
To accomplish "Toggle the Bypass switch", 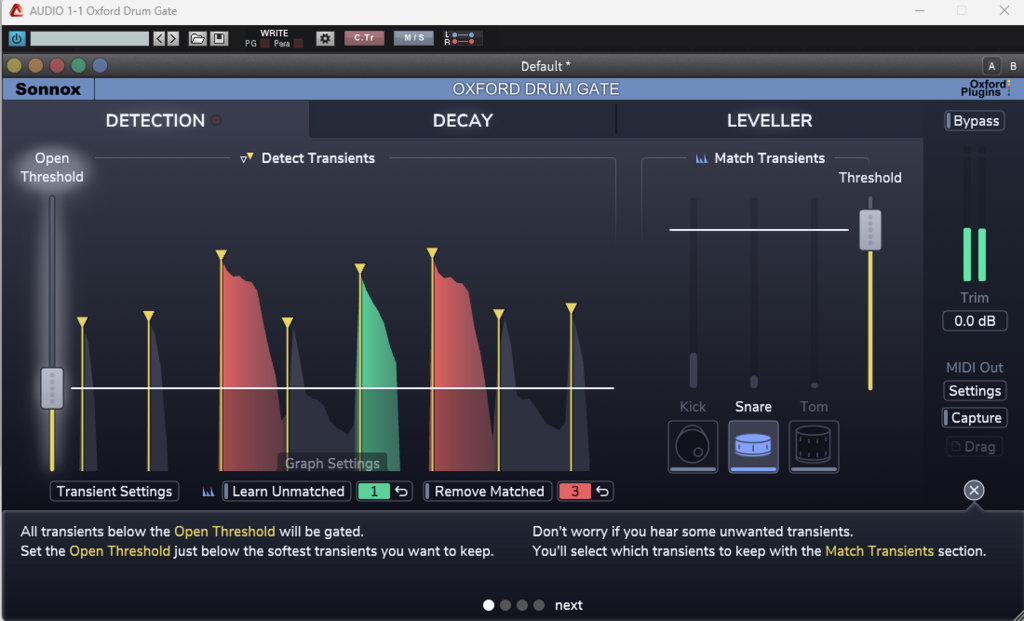I will point(974,121).
